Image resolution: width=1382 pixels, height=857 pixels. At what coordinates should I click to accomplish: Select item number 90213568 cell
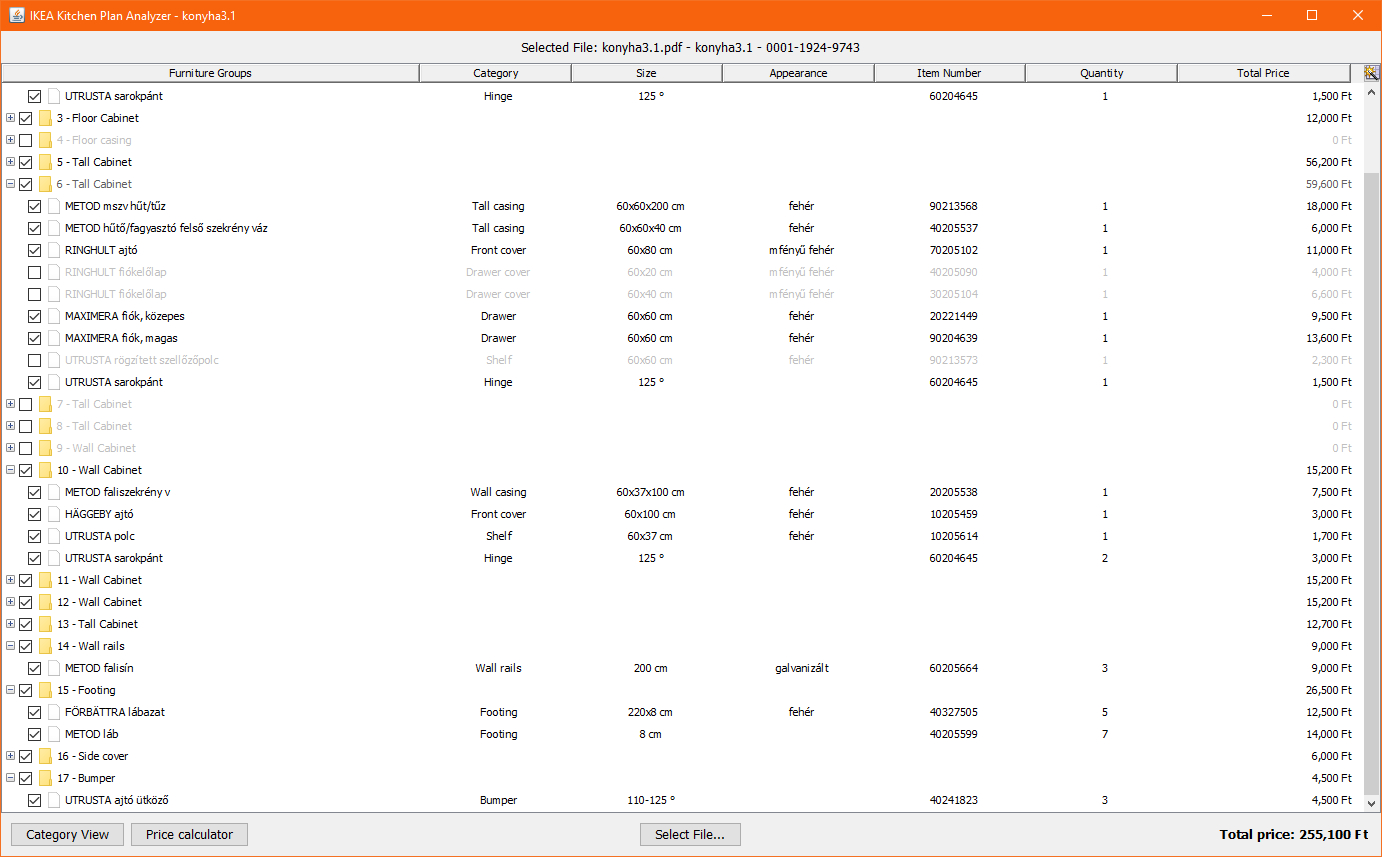click(953, 206)
